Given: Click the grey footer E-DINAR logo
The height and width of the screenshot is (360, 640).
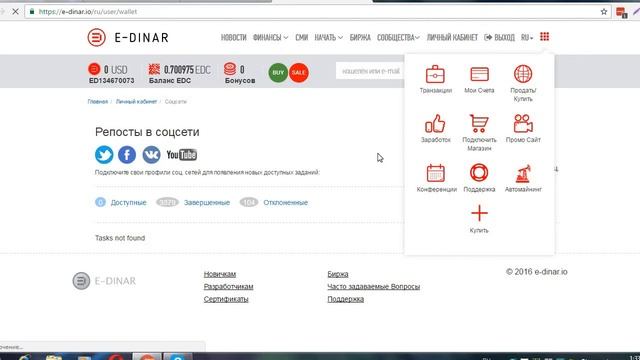Looking at the screenshot, I should tap(104, 281).
